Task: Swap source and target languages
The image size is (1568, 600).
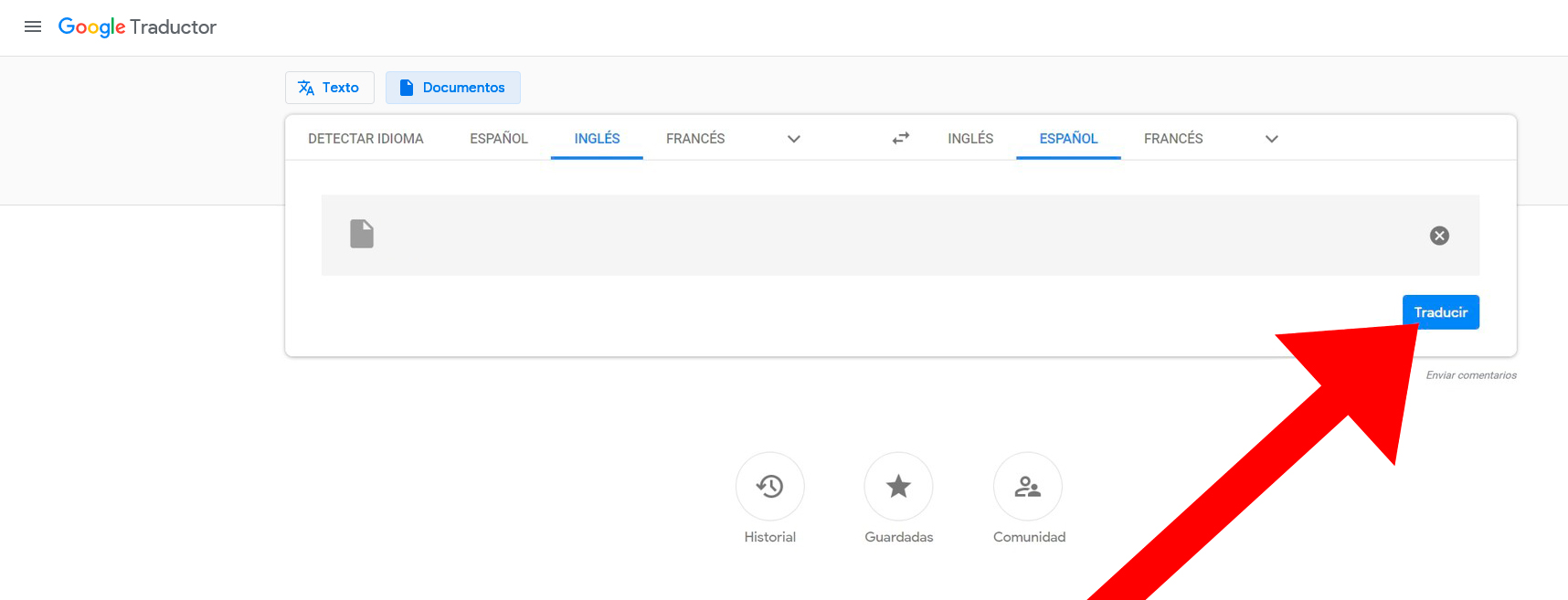Action: (x=901, y=138)
